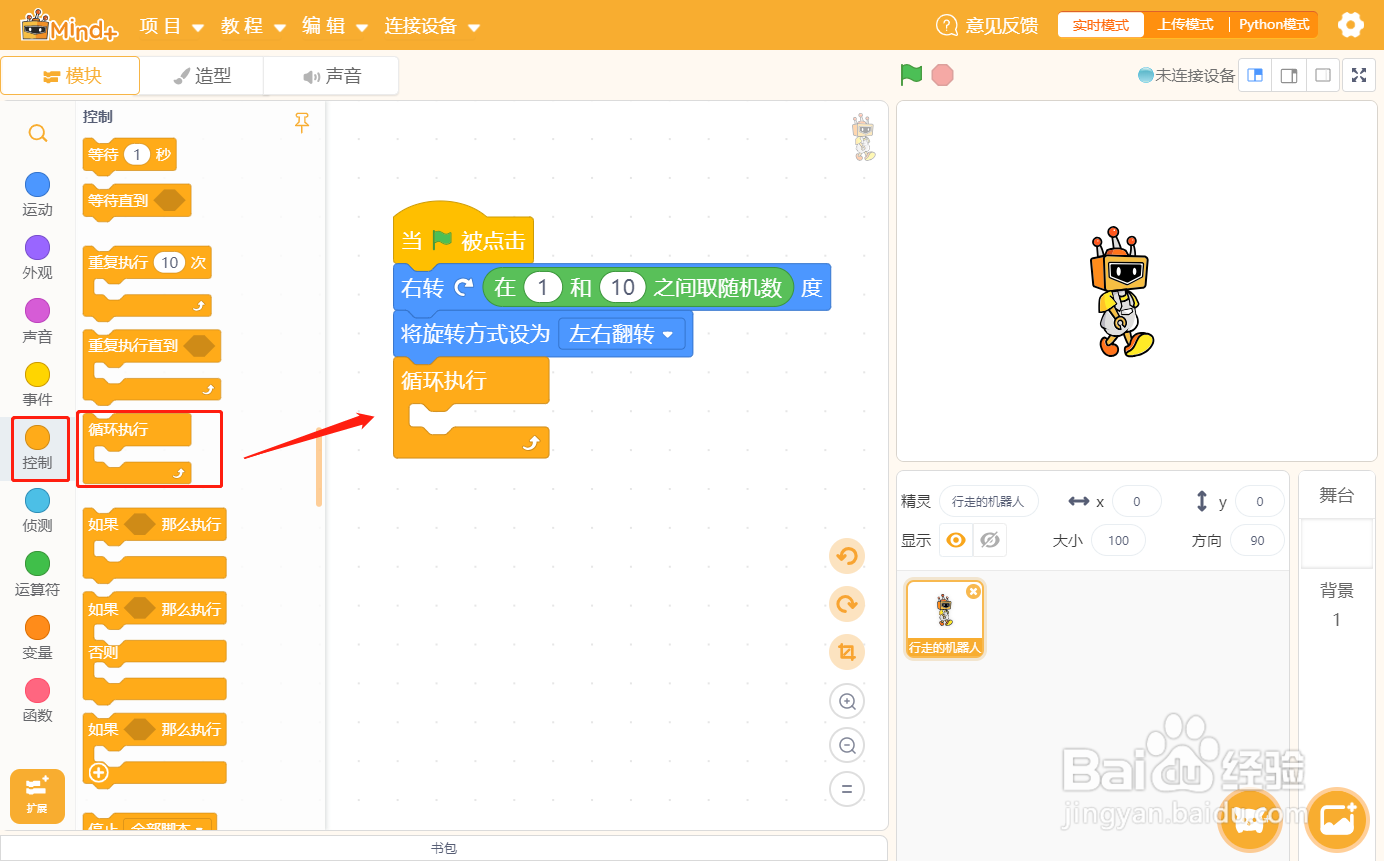Click the 等待 1 秒 block
1384x861 pixels.
130,155
